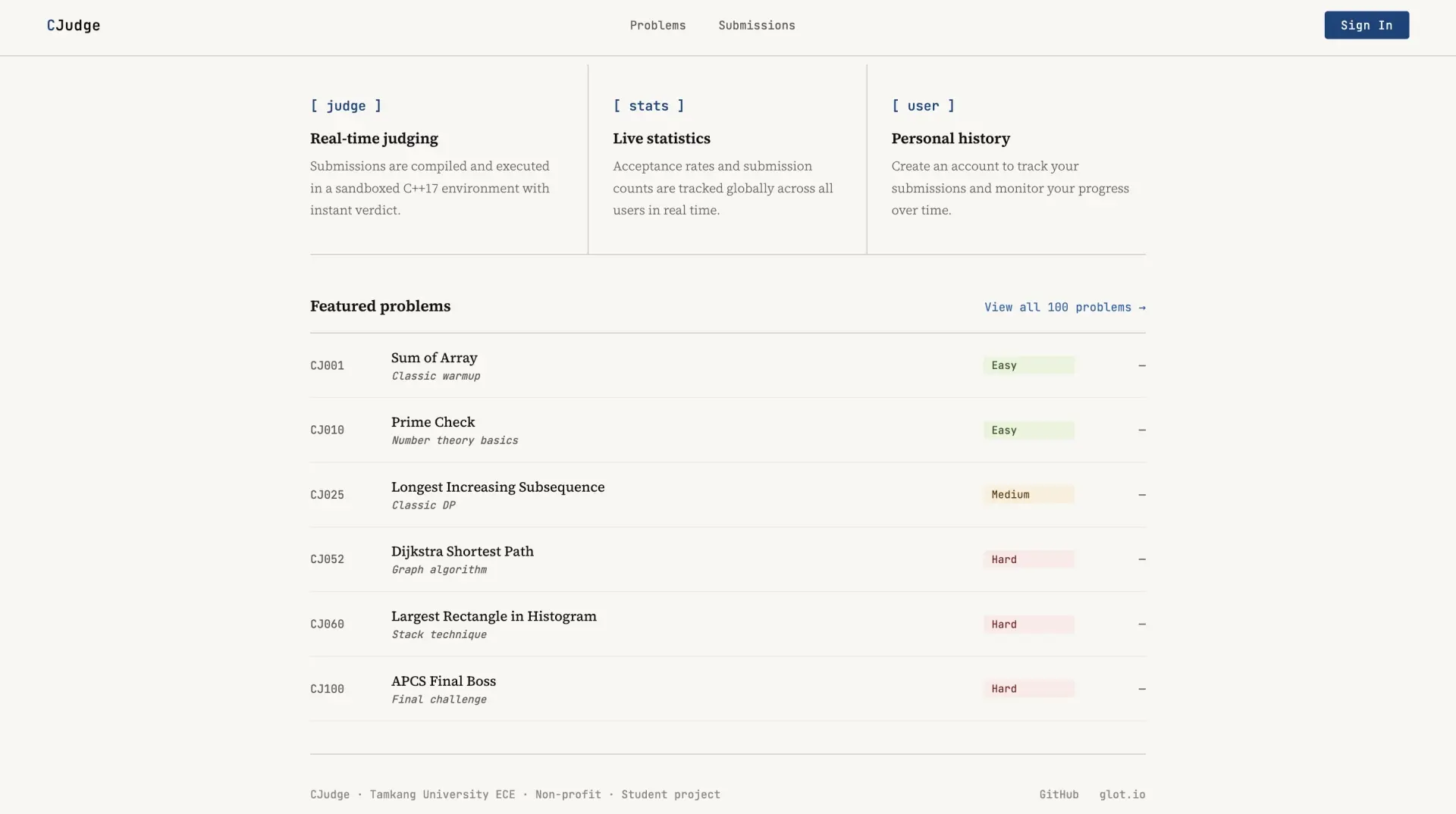Click the CJ060 problem ID
This screenshot has height=814, width=1456.
[x=327, y=624]
